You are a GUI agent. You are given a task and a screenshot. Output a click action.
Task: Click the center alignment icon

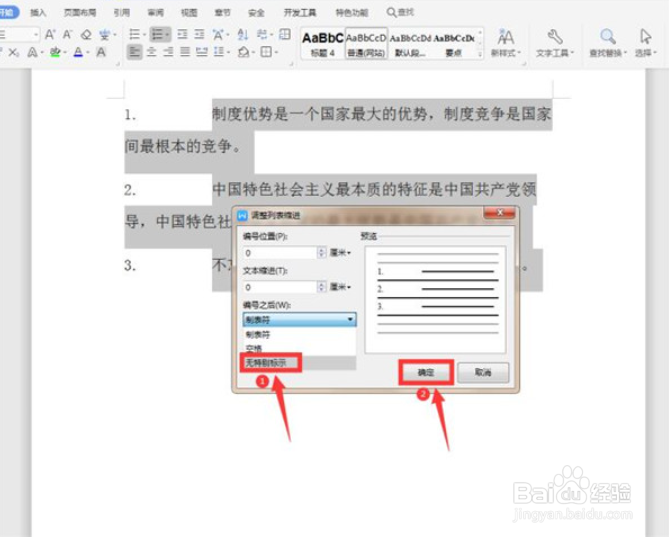tap(151, 52)
